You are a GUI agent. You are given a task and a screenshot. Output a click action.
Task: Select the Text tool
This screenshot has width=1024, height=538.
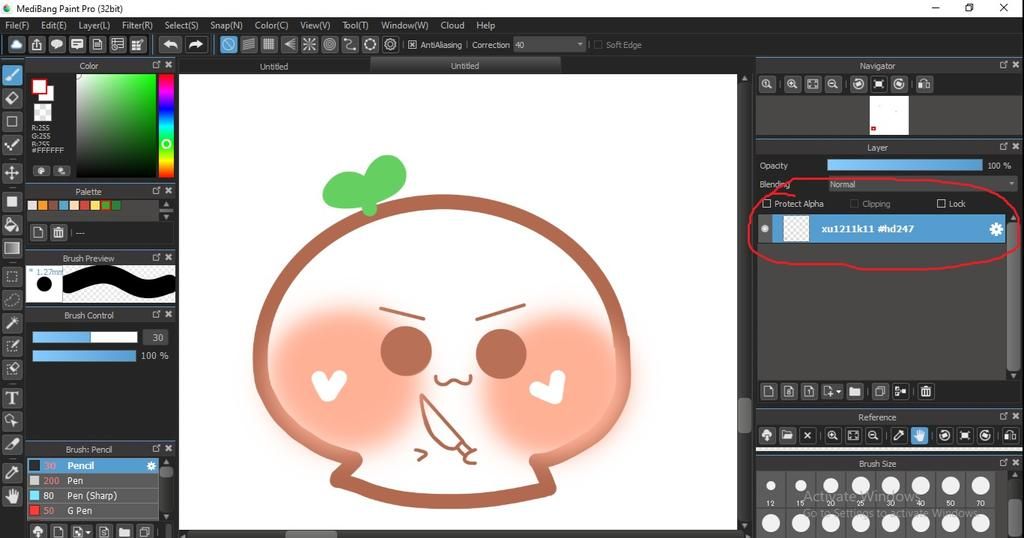coord(12,398)
